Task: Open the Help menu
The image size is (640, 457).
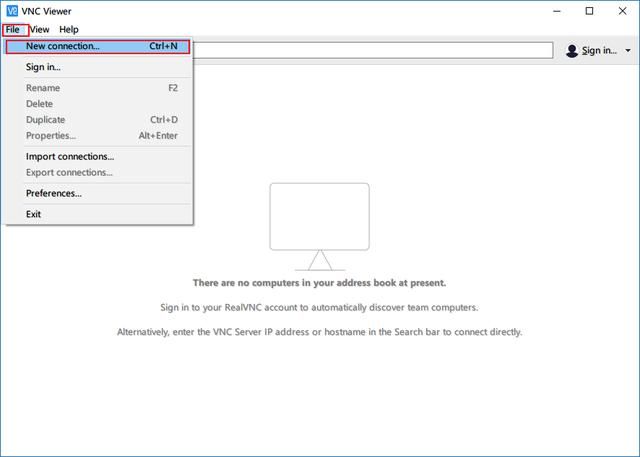Action: (x=69, y=30)
